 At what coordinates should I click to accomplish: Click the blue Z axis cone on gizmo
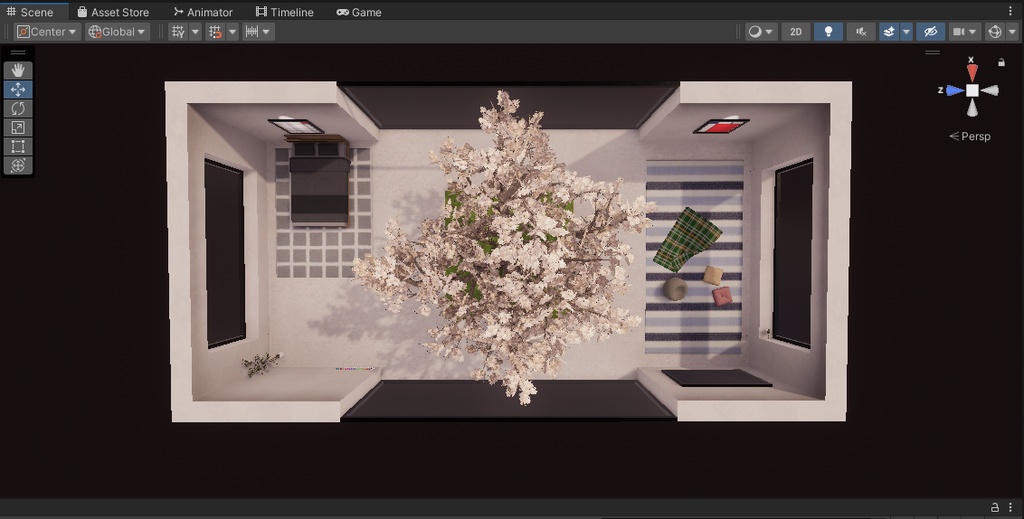tap(955, 91)
